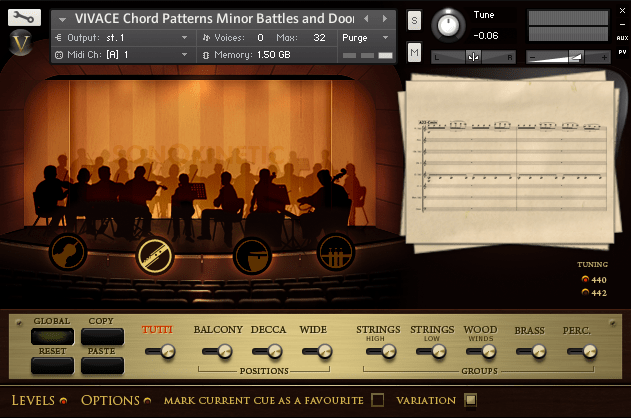The image size is (631, 418).
Task: Click the MIDI channel icon
Action: (x=59, y=55)
